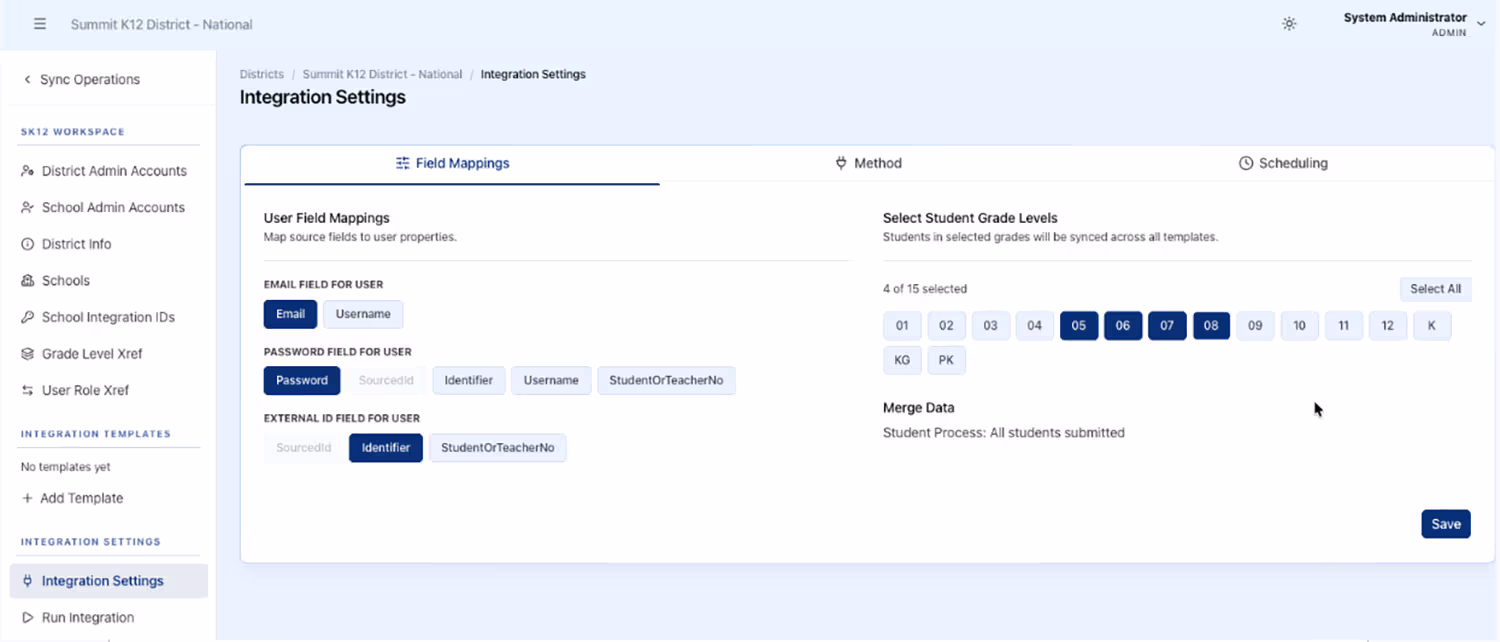Enable grade level 04

1035,326
